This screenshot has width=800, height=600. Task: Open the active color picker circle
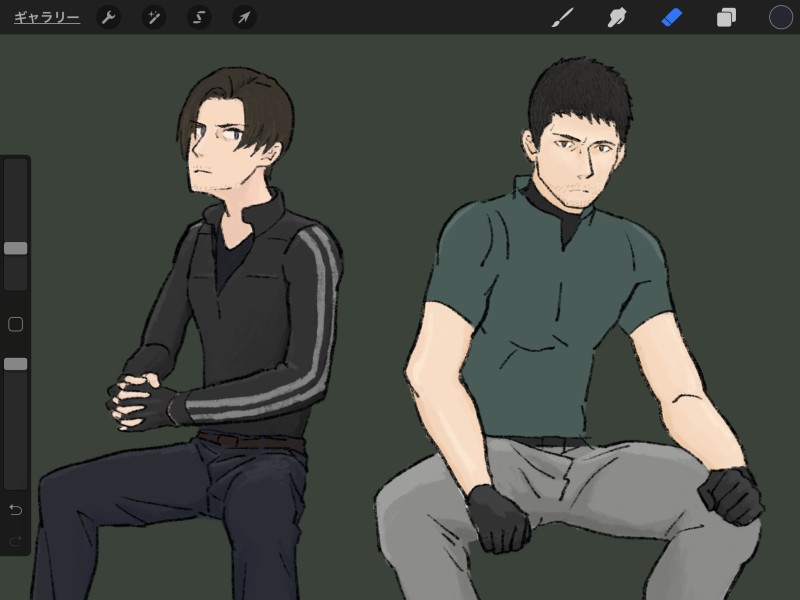[x=781, y=17]
